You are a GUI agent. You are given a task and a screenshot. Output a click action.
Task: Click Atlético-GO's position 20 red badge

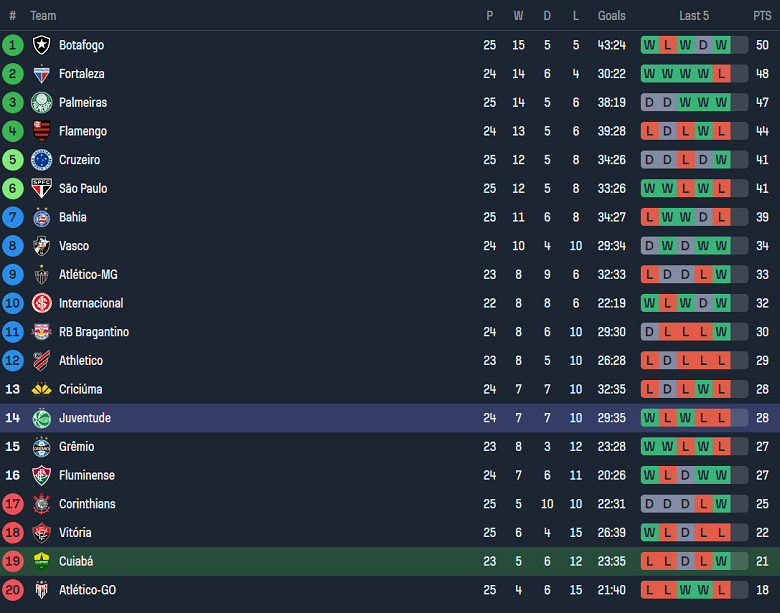[13, 590]
